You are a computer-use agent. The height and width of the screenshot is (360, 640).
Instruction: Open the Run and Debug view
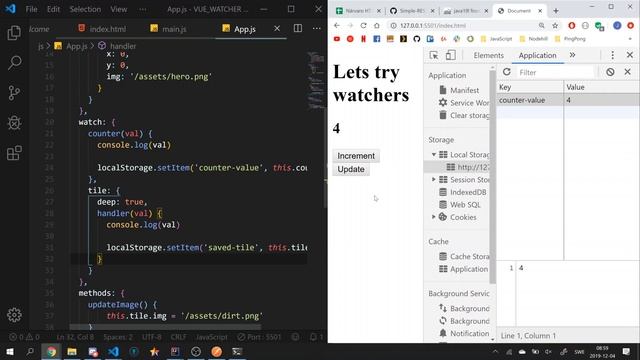(x=14, y=123)
